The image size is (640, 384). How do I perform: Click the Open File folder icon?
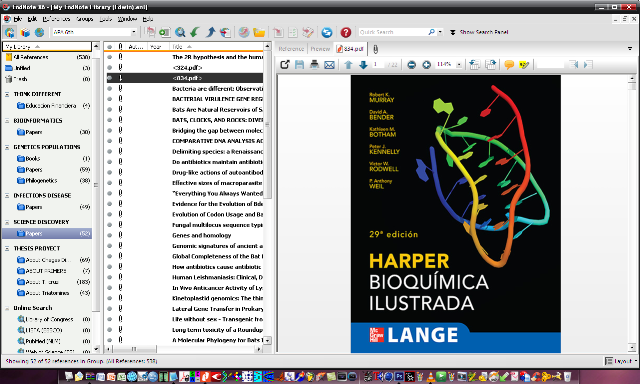(259, 32)
